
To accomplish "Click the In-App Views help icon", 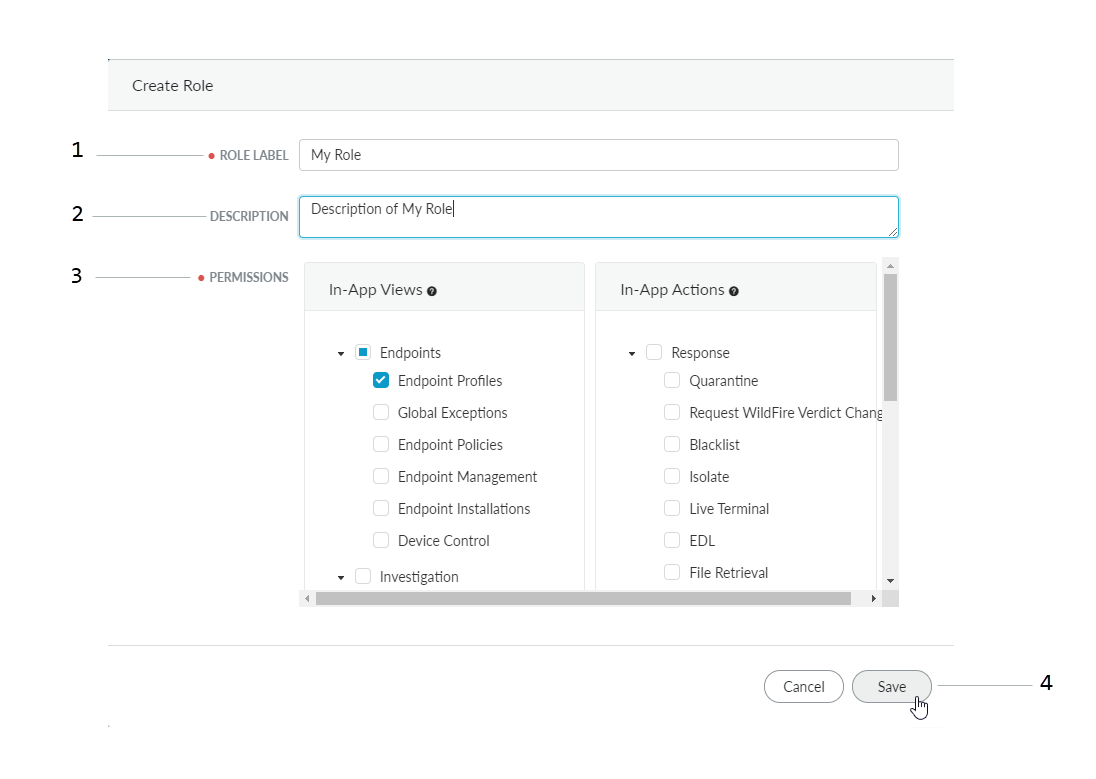I will point(432,291).
